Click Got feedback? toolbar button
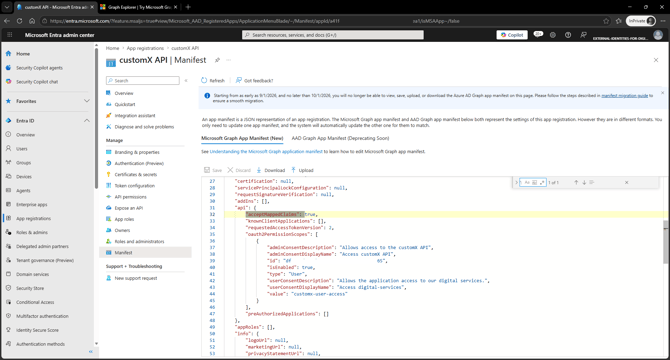 255,80
